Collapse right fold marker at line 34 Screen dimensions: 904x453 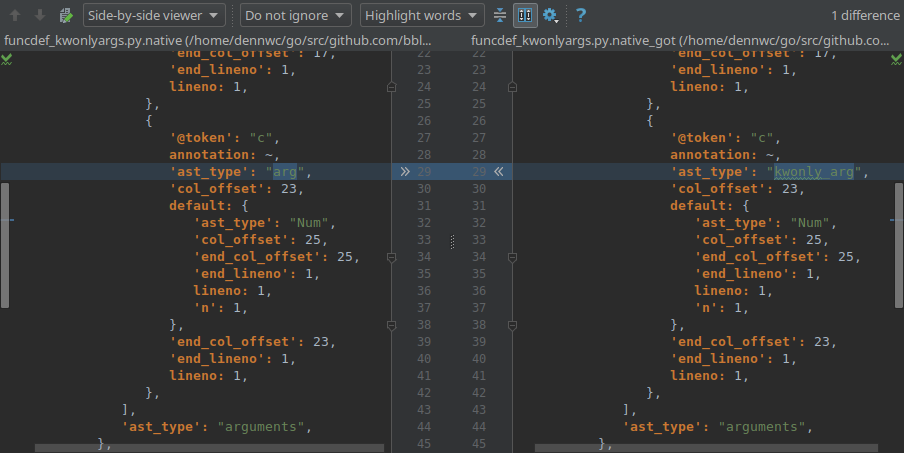(x=512, y=257)
